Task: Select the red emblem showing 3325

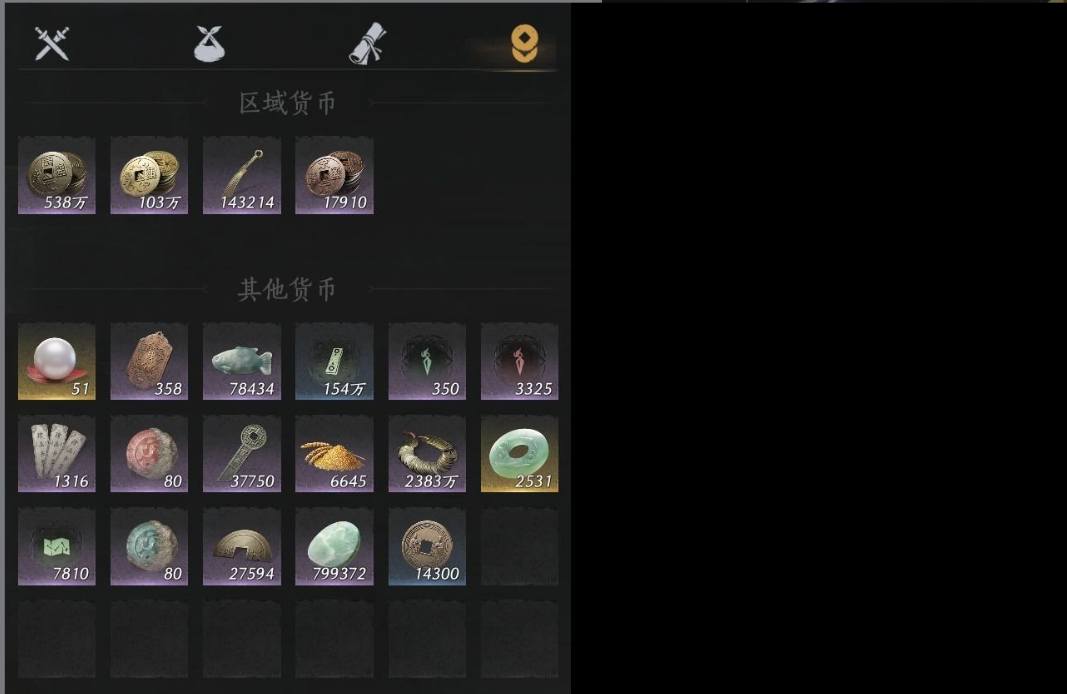Action: [x=519, y=361]
